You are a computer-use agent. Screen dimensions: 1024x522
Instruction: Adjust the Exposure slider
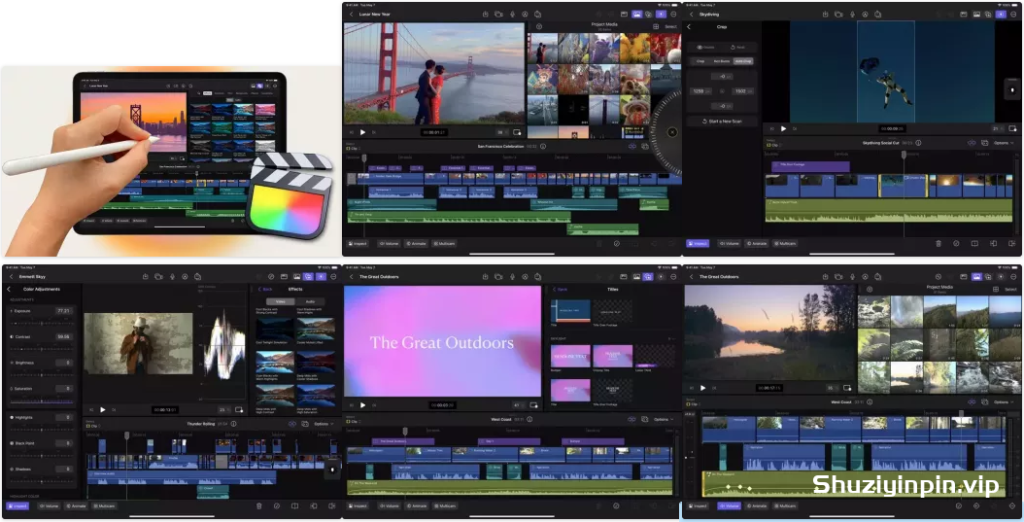pyautogui.click(x=41, y=322)
